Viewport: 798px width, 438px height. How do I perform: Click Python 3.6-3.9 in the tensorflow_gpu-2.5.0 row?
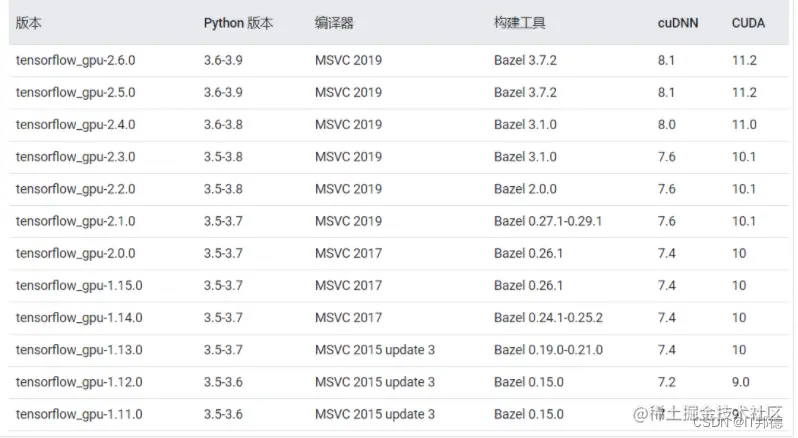[223, 93]
